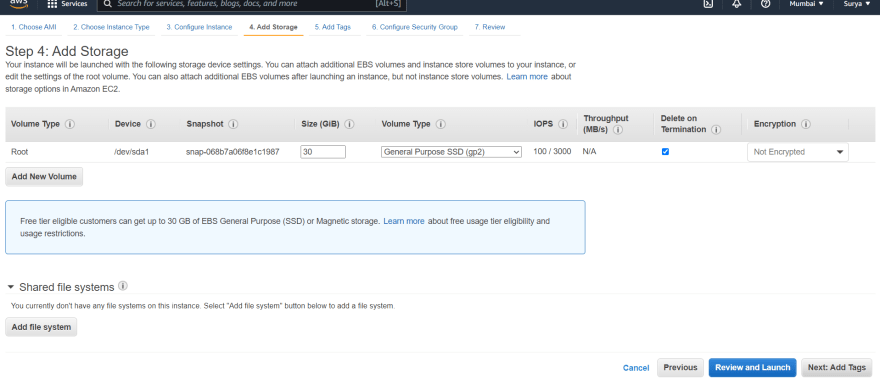This screenshot has height=379, width=880.
Task: Click the Size (GiB) input field showing 30
Action: (323, 152)
